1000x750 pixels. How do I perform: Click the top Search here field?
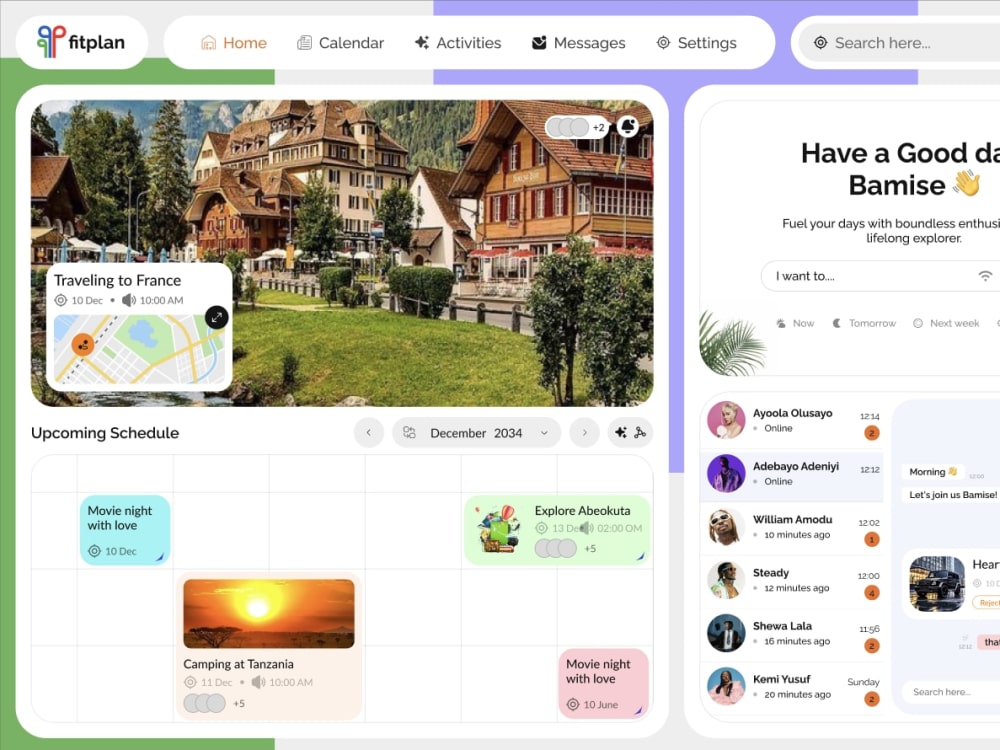tap(899, 43)
